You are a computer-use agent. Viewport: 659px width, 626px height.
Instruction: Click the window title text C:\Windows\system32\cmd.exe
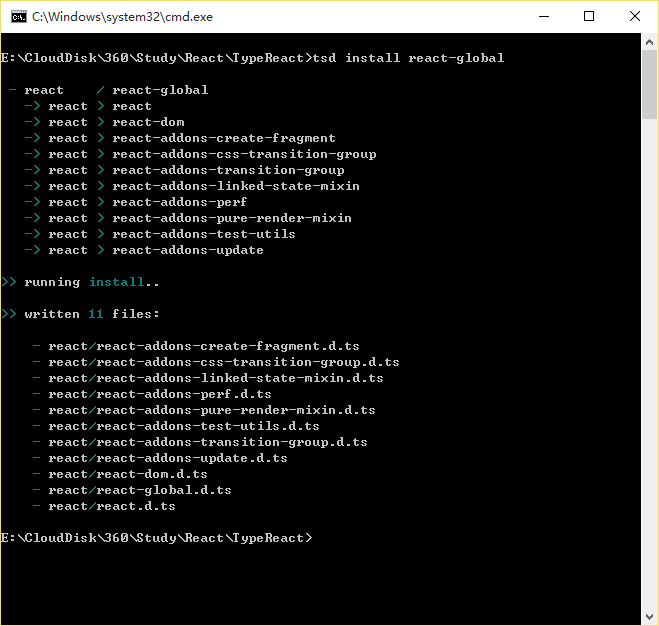(122, 17)
